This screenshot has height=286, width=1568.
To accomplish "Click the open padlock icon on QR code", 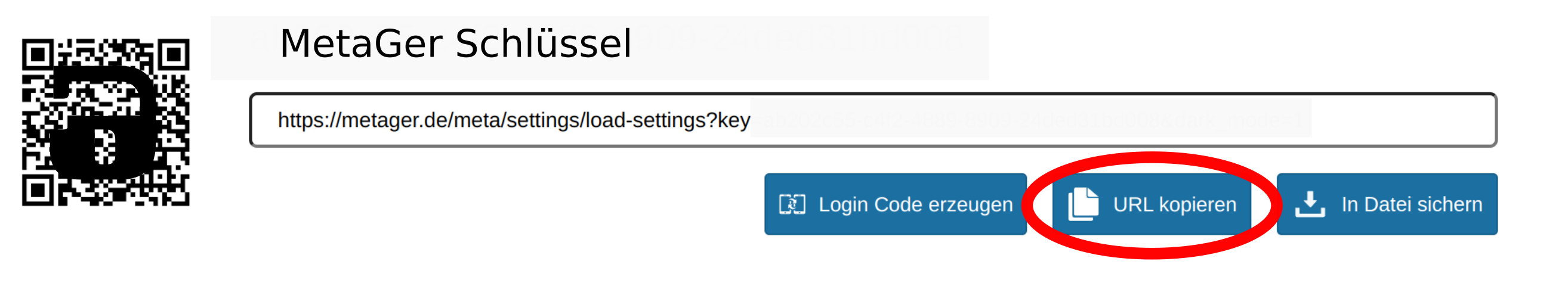I will click(x=100, y=122).
